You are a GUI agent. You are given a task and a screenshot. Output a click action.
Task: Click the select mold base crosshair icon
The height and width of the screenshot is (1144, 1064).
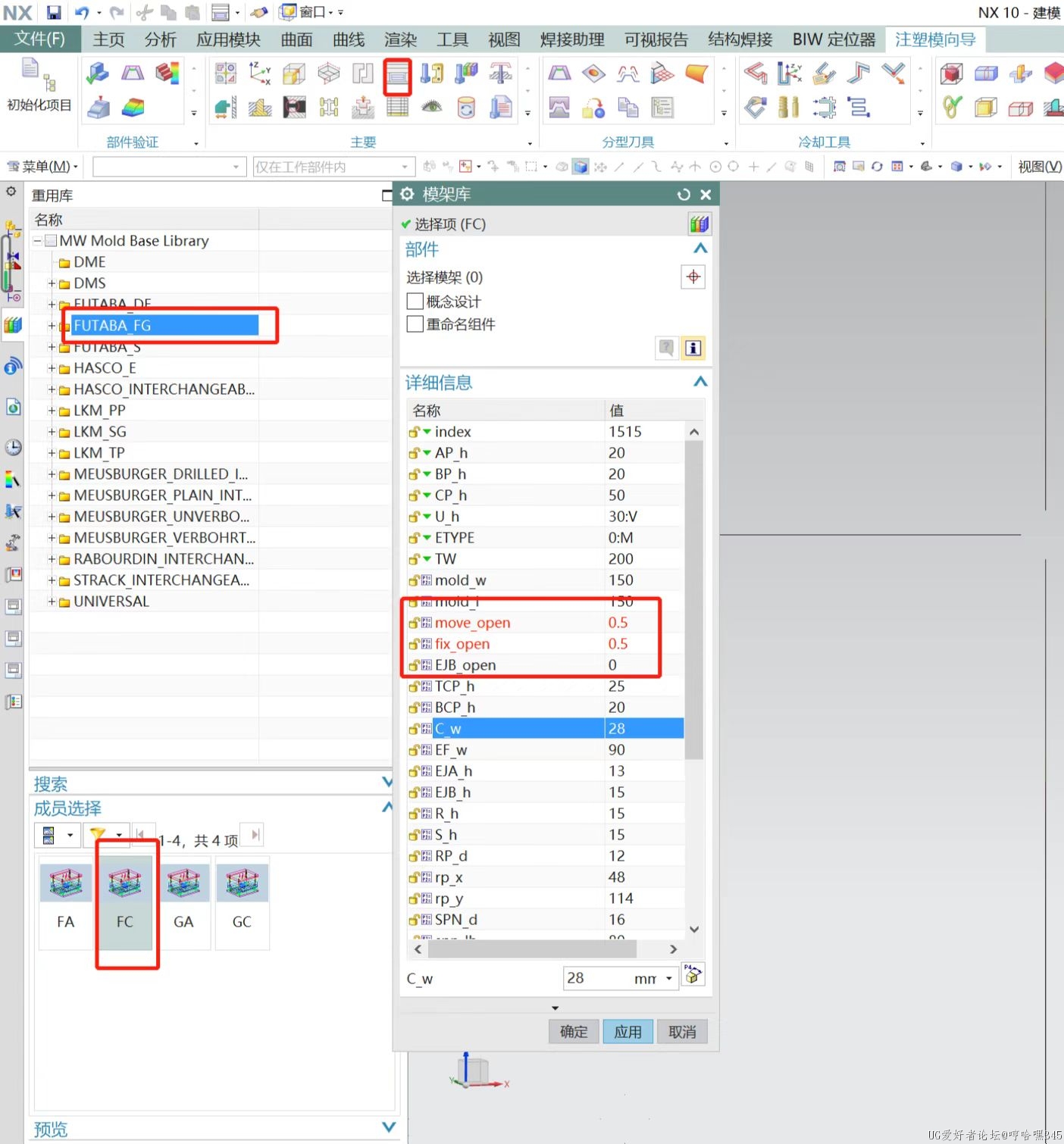coord(693,277)
